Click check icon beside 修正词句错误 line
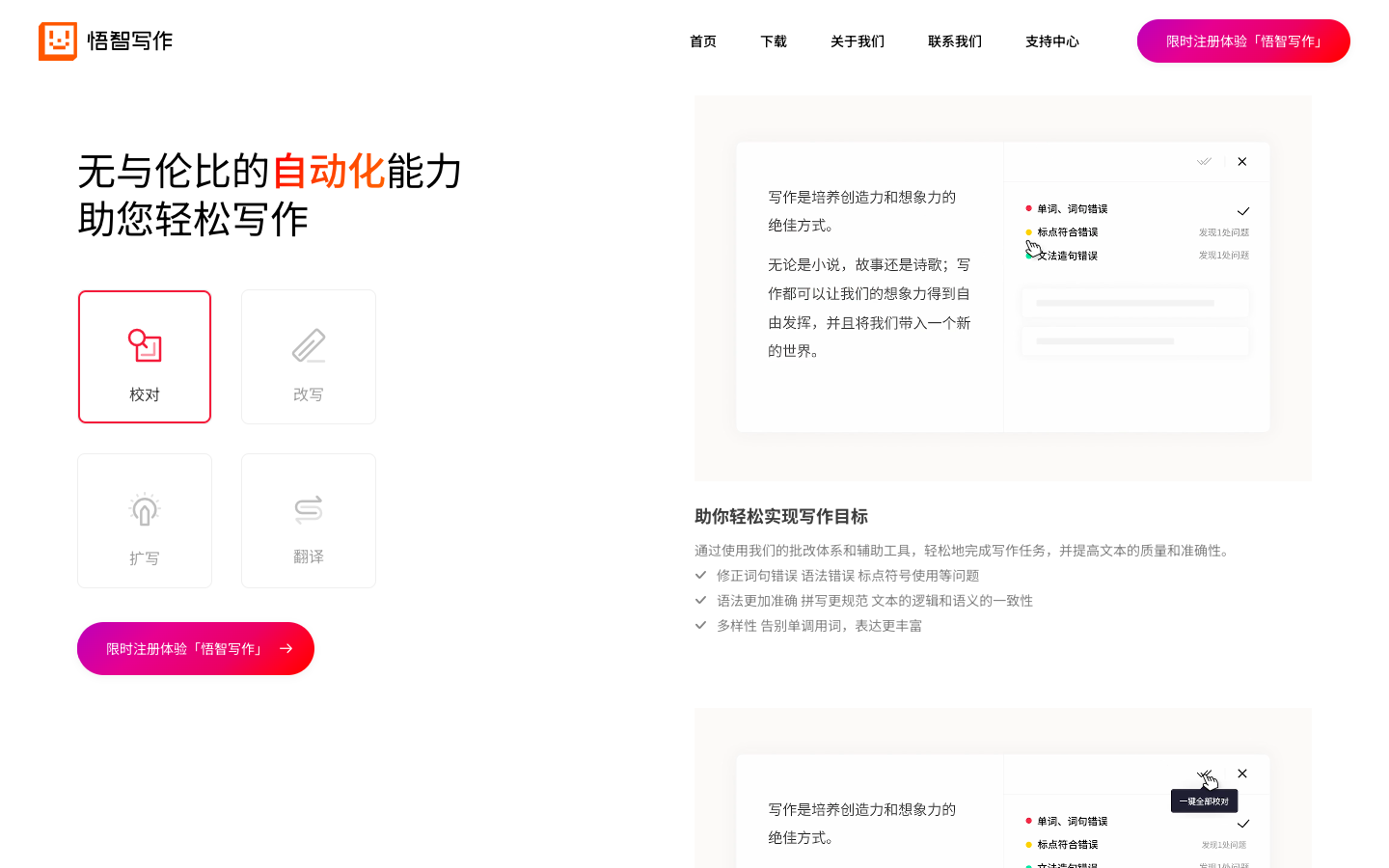Viewport: 1389px width, 868px height. coord(701,575)
